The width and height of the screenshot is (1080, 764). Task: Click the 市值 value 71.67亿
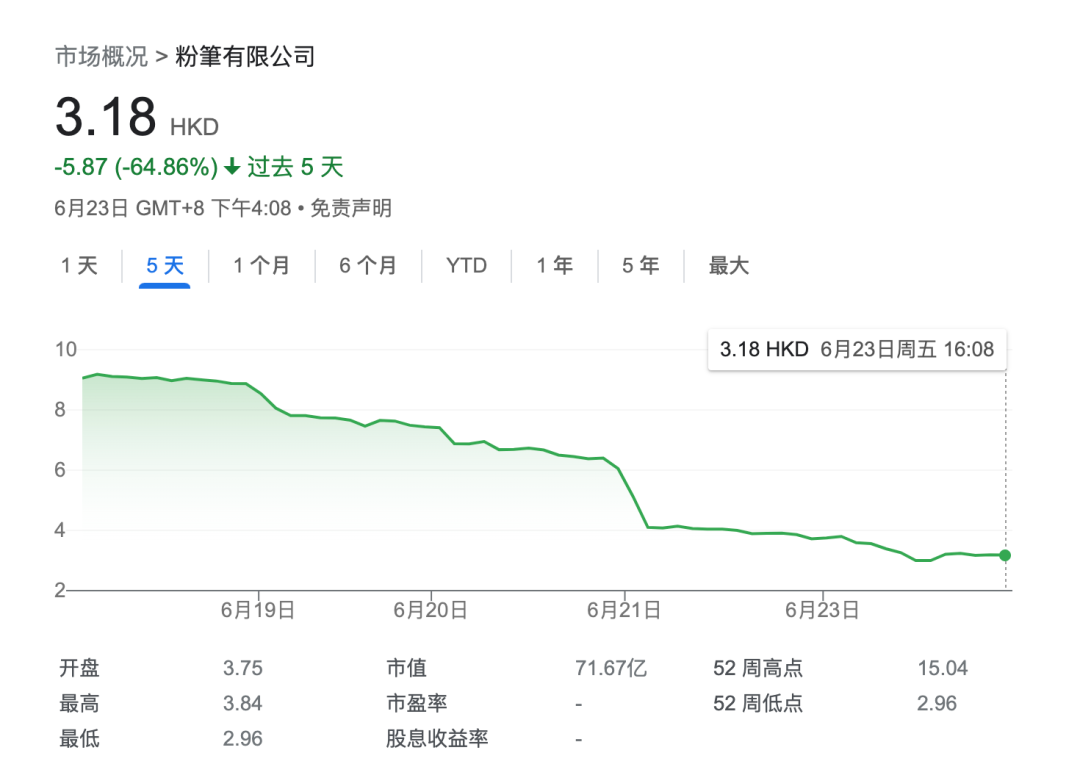[611, 668]
